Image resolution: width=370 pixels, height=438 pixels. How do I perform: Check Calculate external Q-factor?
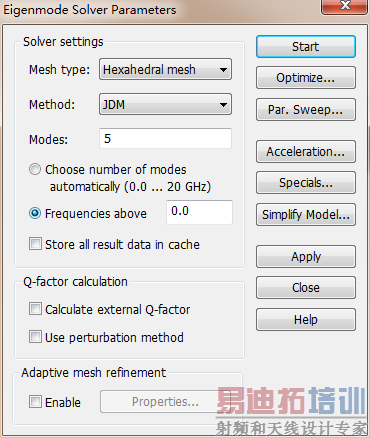click(x=35, y=309)
